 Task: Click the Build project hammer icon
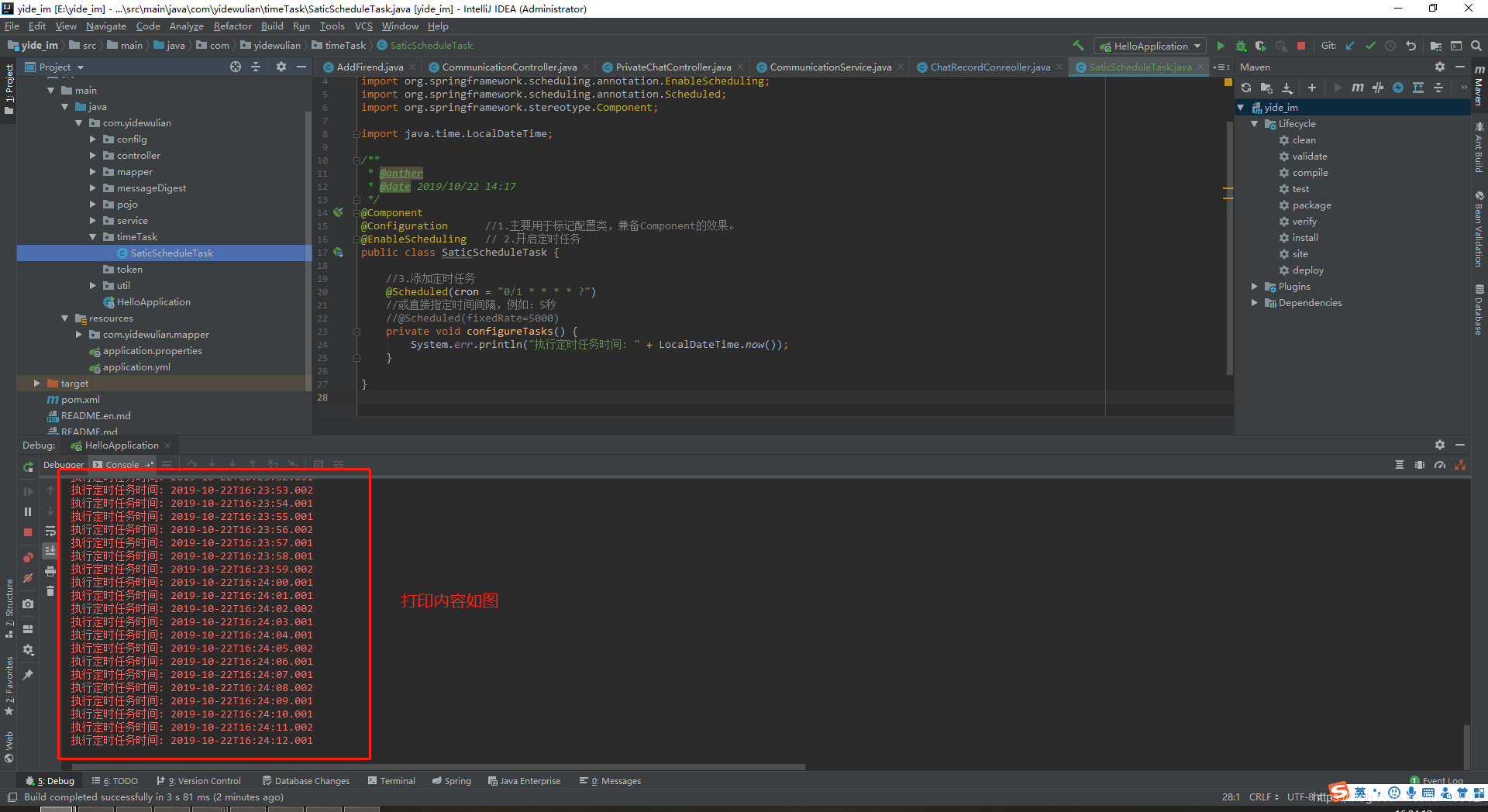[x=1078, y=46]
